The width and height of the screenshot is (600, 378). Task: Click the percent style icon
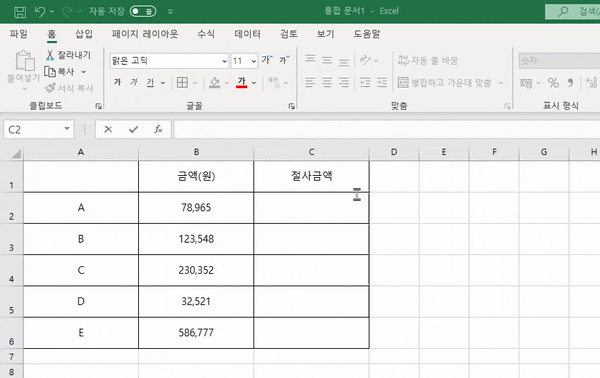click(553, 83)
